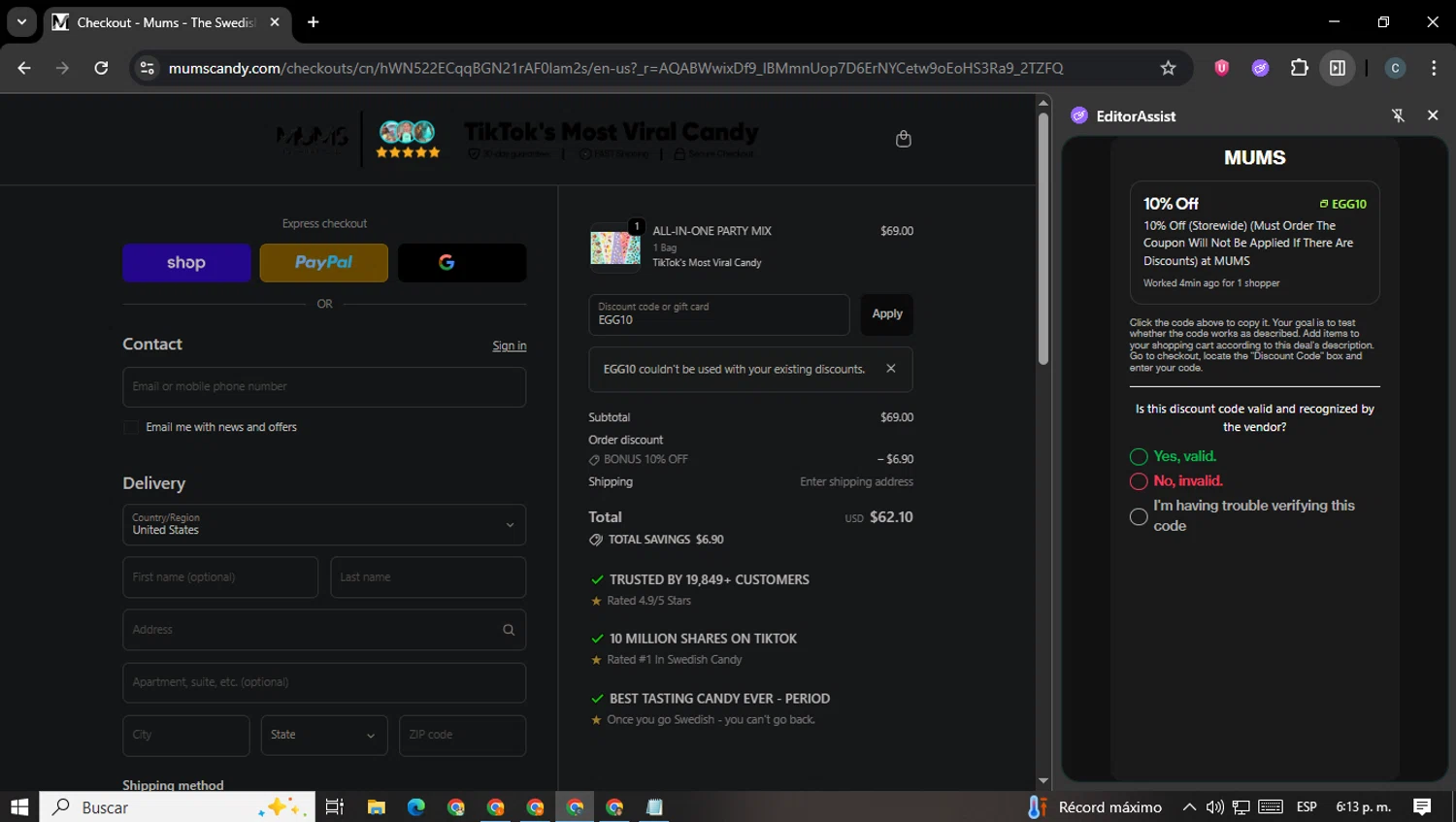Open a new browser tab
Image resolution: width=1456 pixels, height=822 pixels.
[313, 22]
